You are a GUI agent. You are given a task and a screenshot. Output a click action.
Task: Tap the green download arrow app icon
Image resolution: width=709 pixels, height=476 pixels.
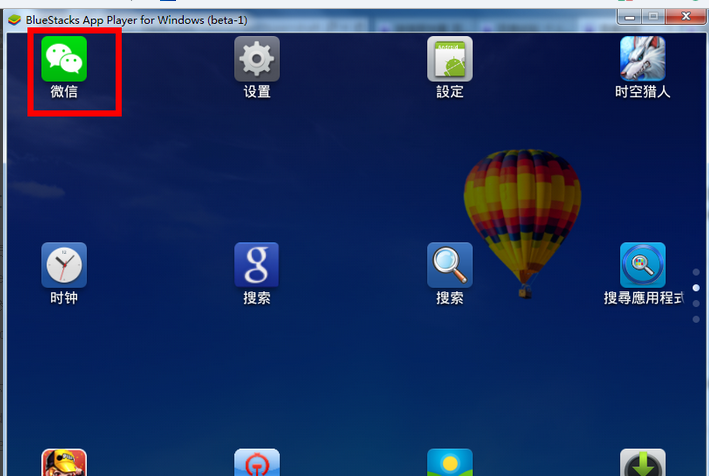click(642, 463)
